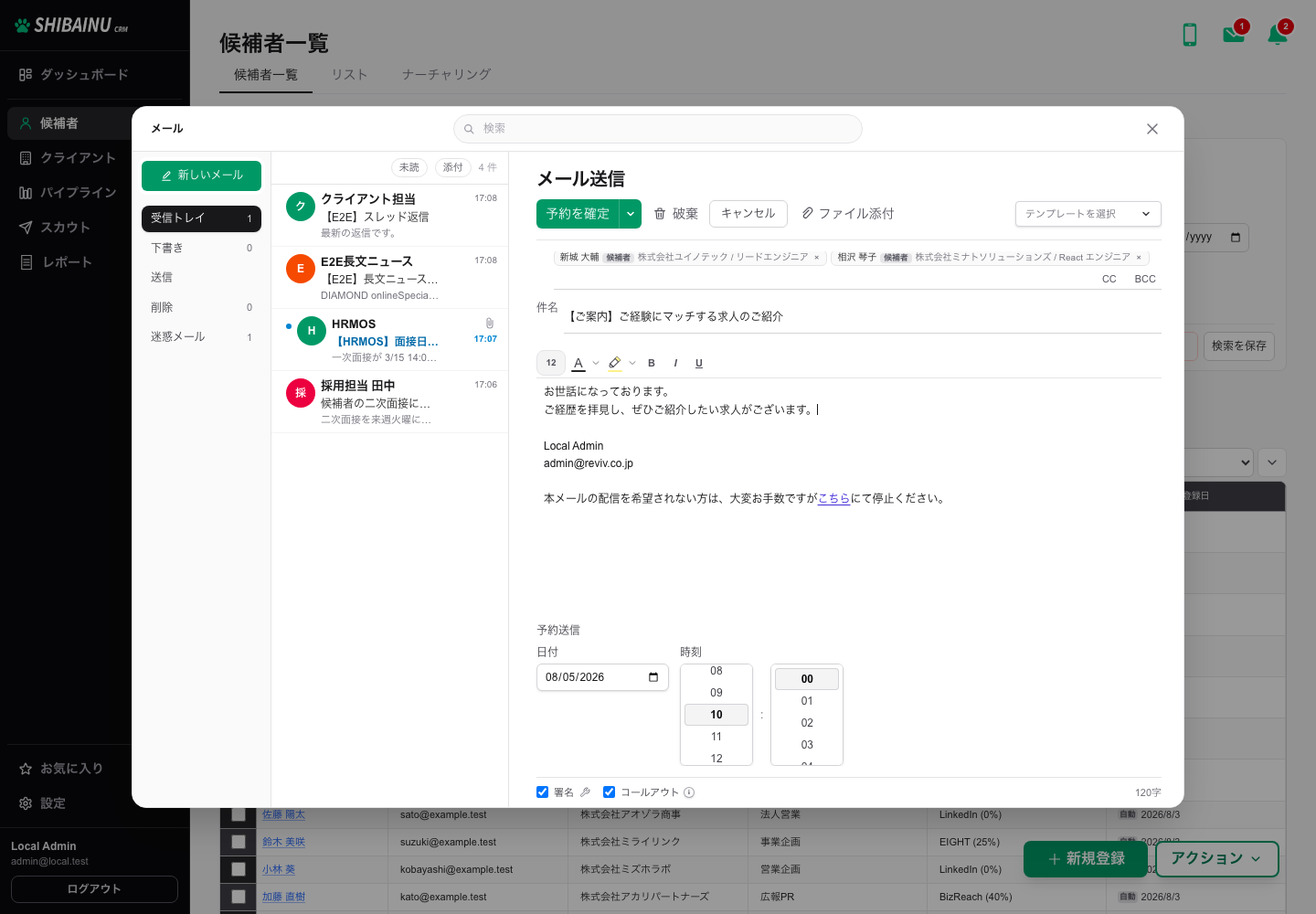Attach a file via the paperclip icon
Image resolution: width=1316 pixels, height=914 pixels.
847,214
